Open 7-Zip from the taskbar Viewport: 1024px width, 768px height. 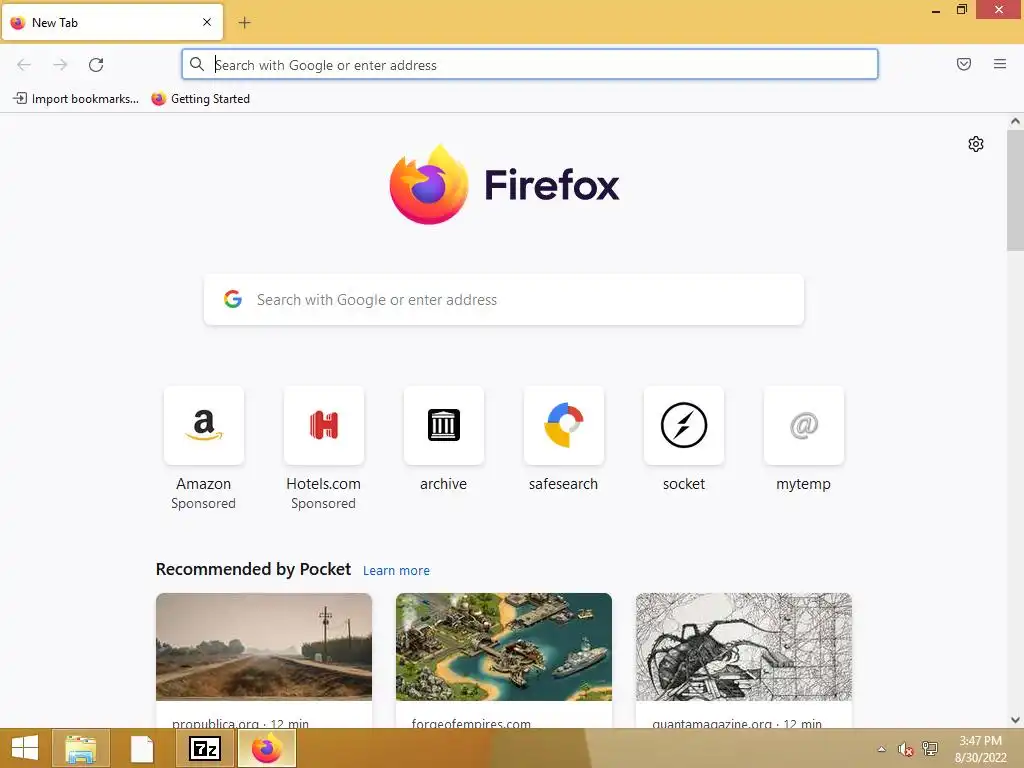pos(204,748)
